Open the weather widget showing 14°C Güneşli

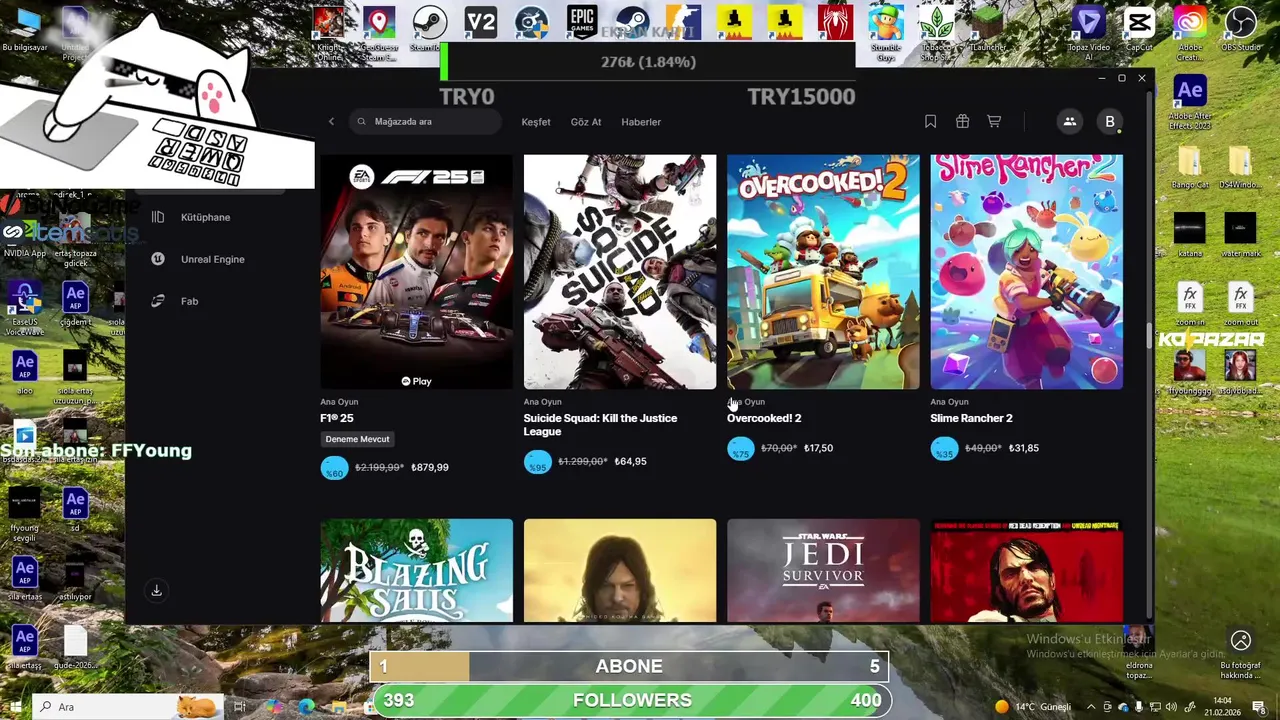(x=1032, y=707)
